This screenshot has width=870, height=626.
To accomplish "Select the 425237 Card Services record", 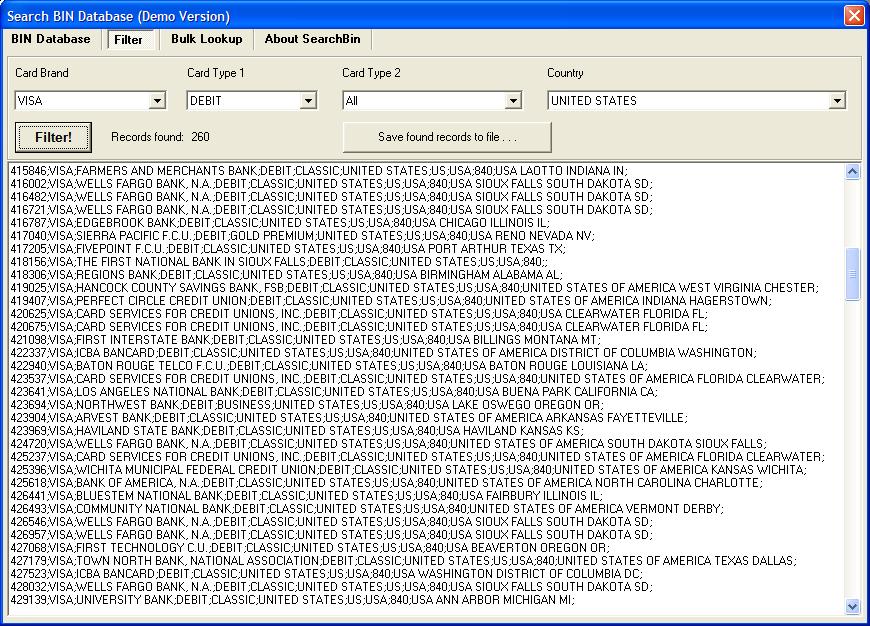I will coord(418,457).
